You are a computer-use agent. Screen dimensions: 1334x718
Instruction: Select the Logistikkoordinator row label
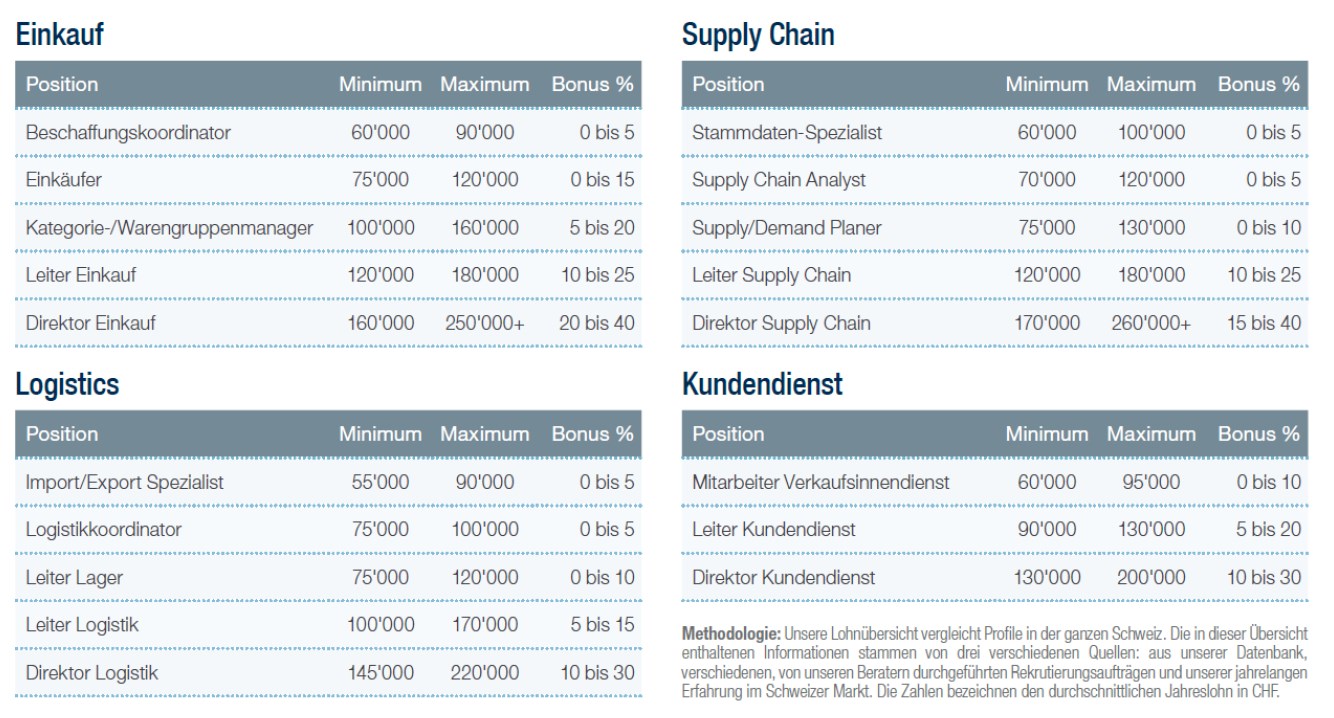pos(103,529)
